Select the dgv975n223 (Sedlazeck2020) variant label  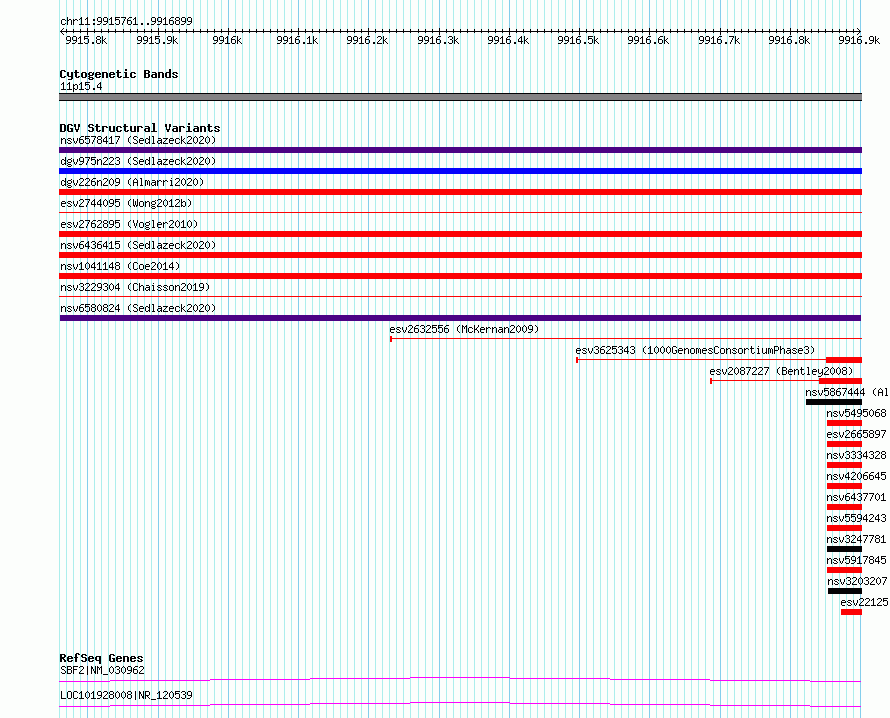(138, 161)
